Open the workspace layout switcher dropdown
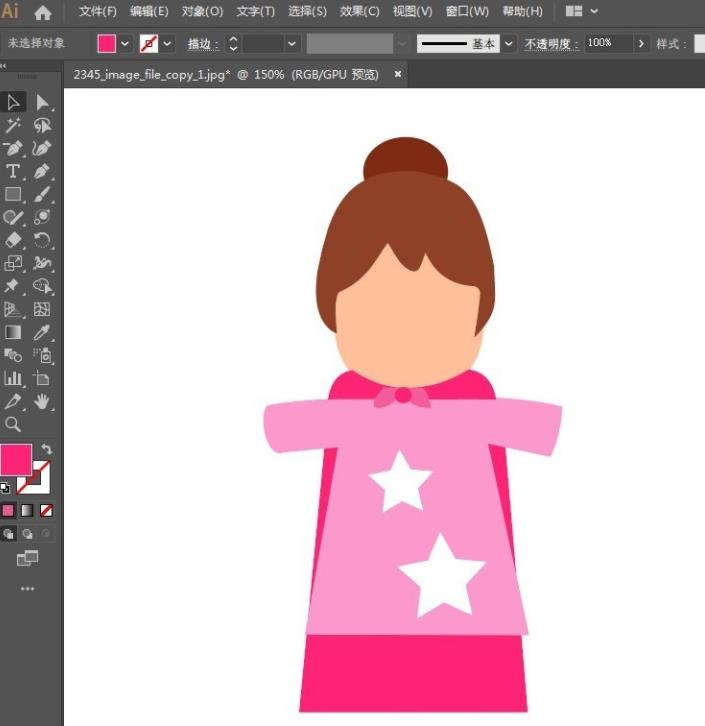705x726 pixels. pos(582,12)
